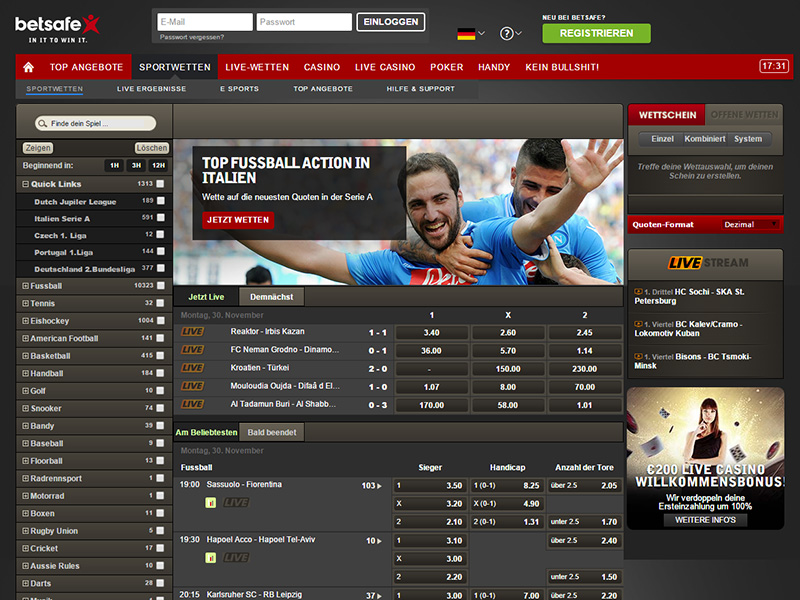Image resolution: width=800 pixels, height=600 pixels.
Task: Expand the American Football category
Action: [x=25, y=338]
